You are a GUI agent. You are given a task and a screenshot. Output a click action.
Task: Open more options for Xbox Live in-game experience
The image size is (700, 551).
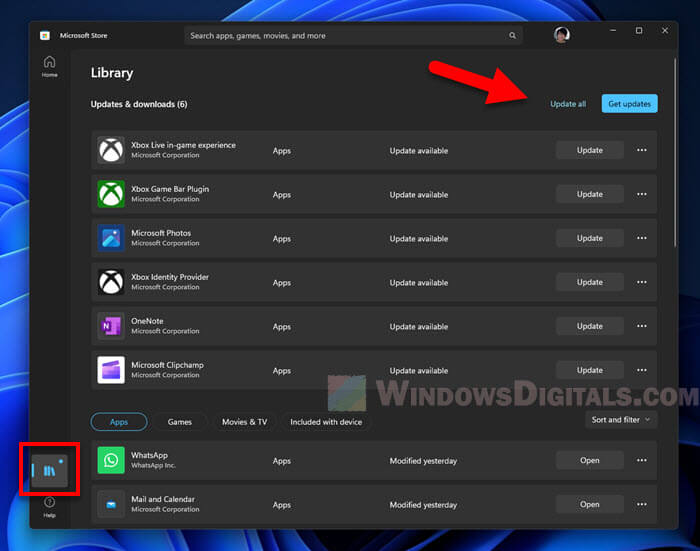(x=642, y=150)
